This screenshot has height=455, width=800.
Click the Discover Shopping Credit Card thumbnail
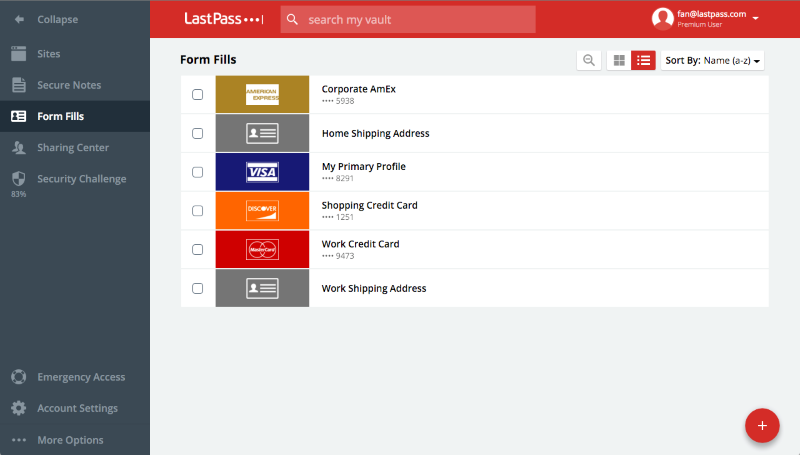[x=262, y=210]
